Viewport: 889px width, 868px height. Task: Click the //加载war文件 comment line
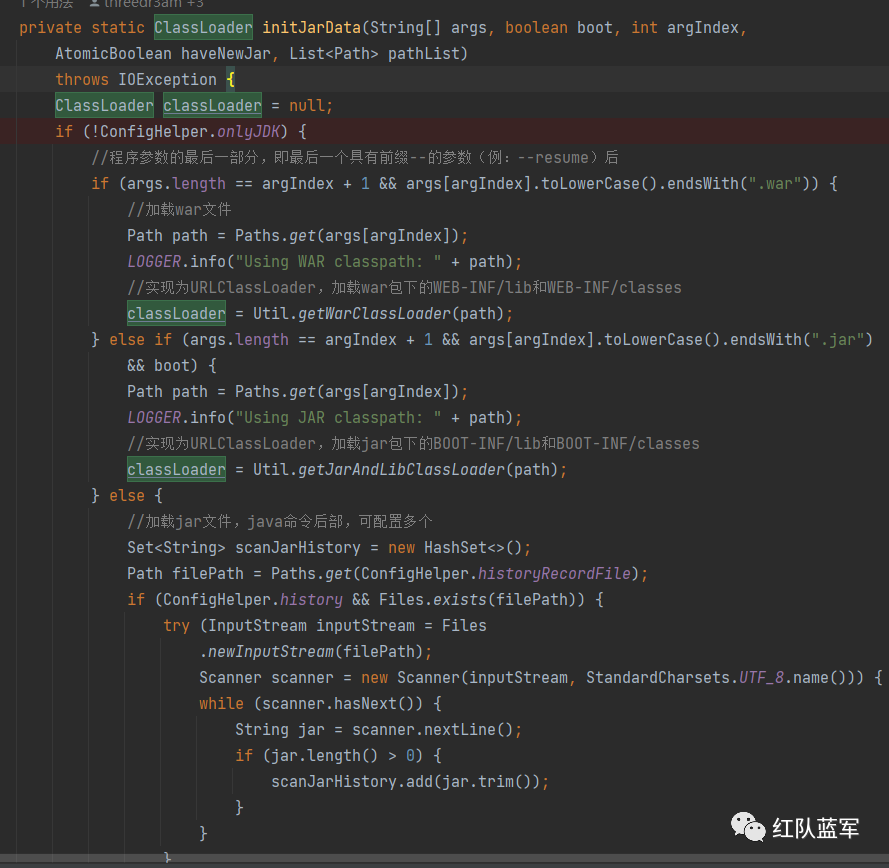click(x=179, y=209)
